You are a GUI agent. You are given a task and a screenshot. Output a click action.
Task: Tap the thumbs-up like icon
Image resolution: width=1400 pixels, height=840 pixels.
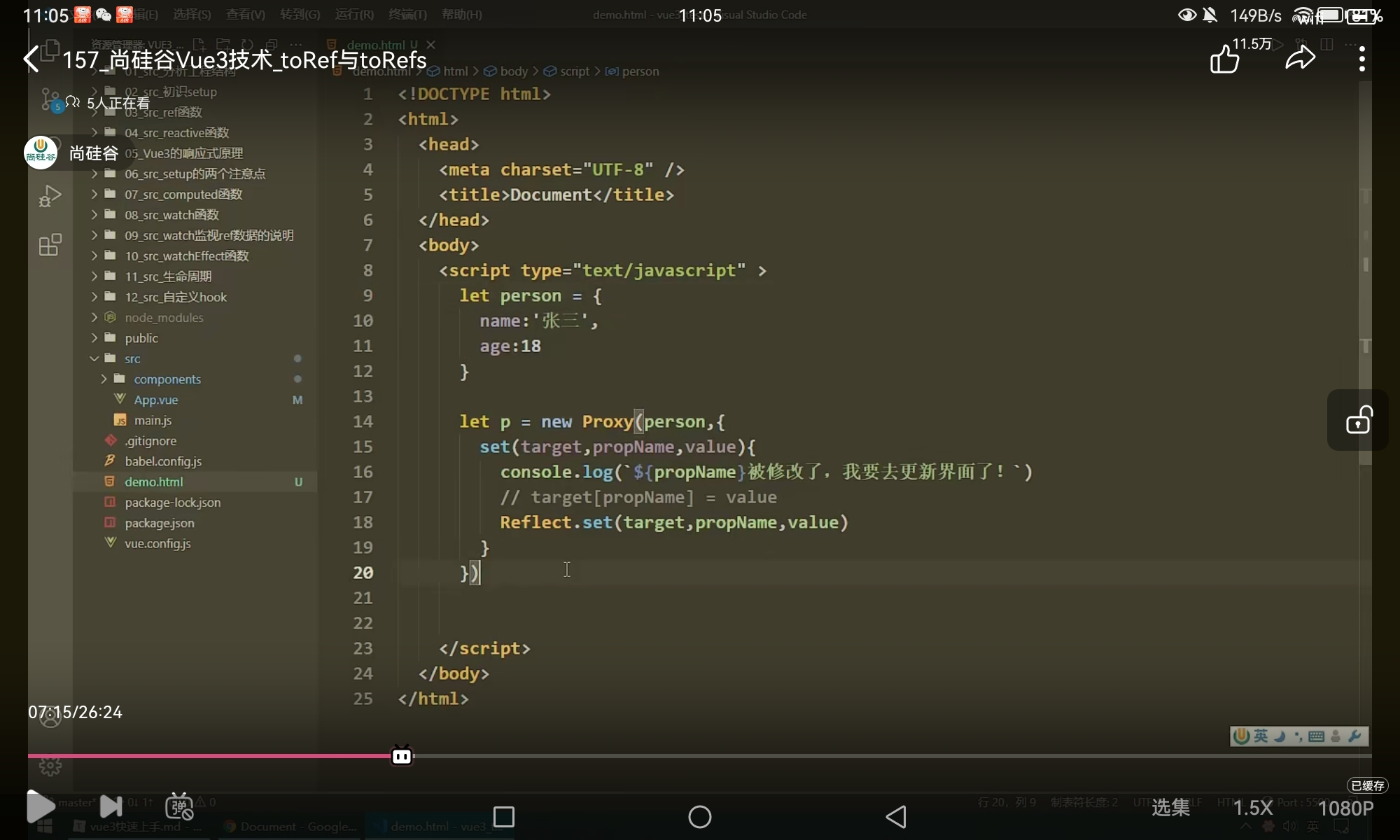pos(1225,59)
